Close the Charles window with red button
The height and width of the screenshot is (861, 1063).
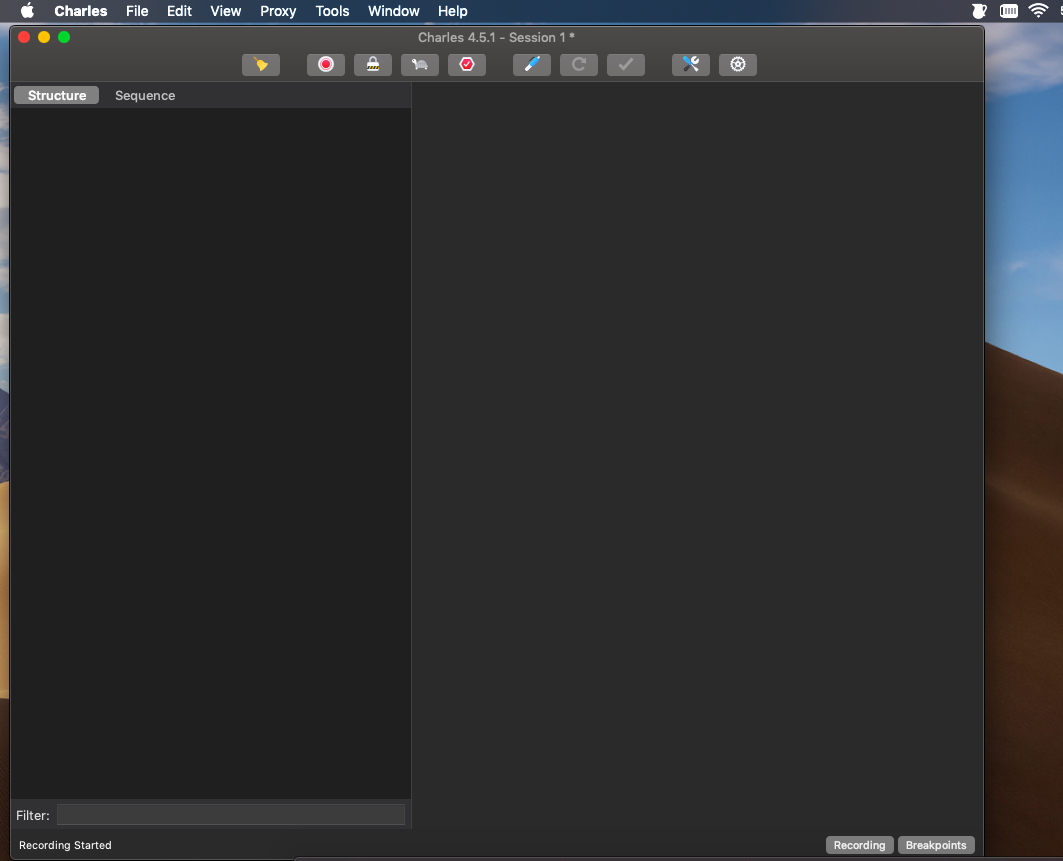pos(24,37)
